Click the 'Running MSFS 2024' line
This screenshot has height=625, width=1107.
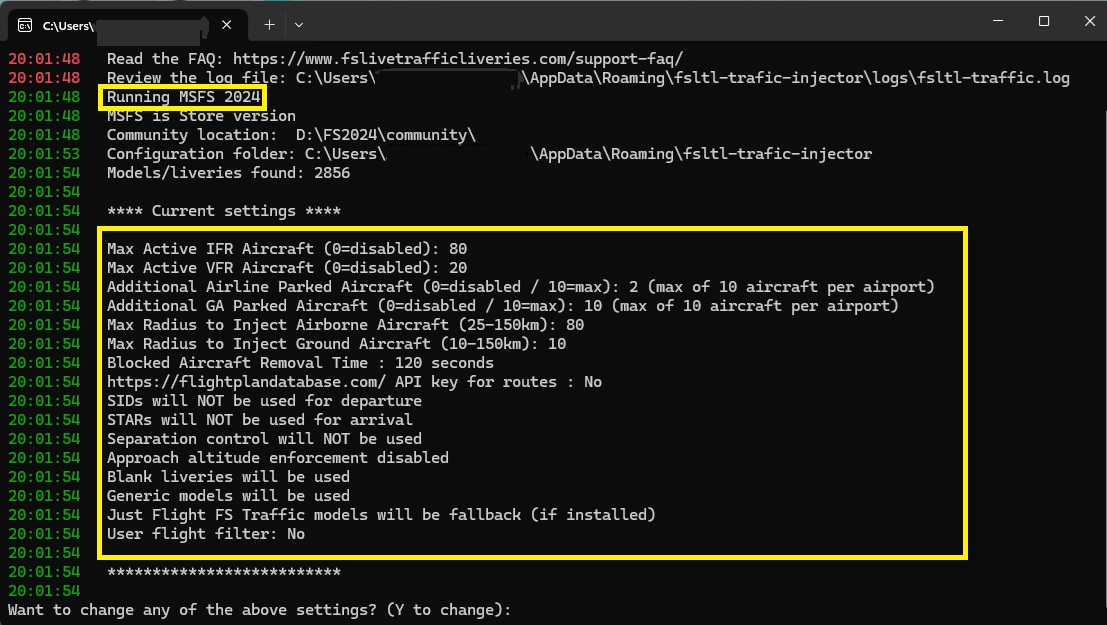tap(184, 97)
